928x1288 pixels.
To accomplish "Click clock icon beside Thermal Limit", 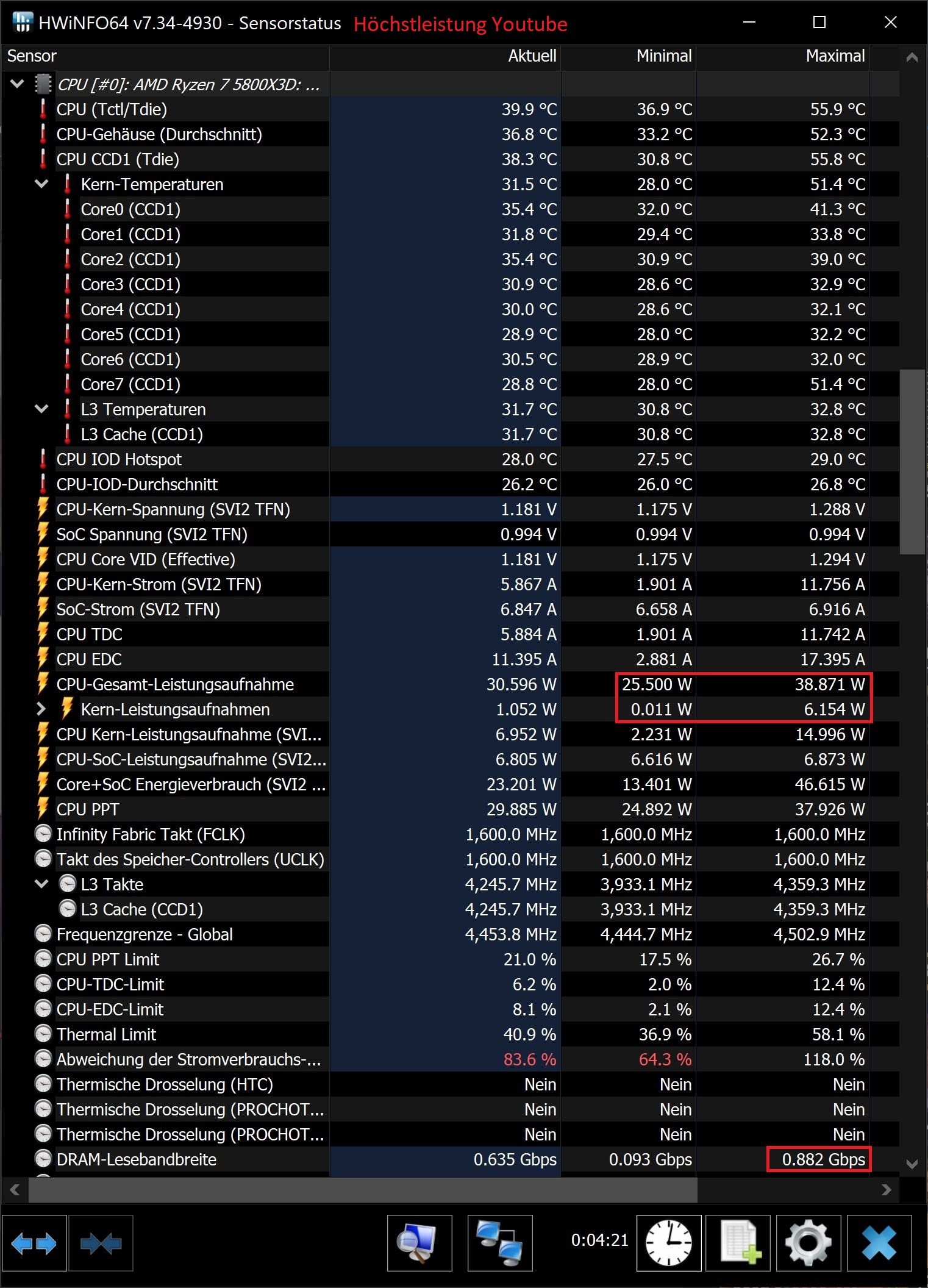I will tap(43, 1034).
